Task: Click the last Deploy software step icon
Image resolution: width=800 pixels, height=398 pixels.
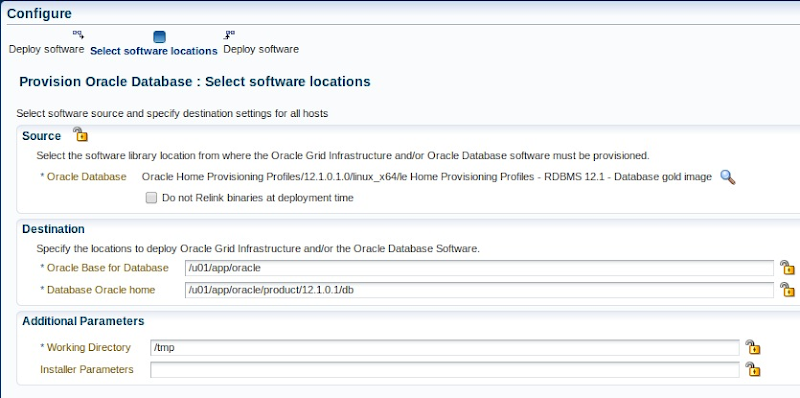Action: [x=229, y=35]
